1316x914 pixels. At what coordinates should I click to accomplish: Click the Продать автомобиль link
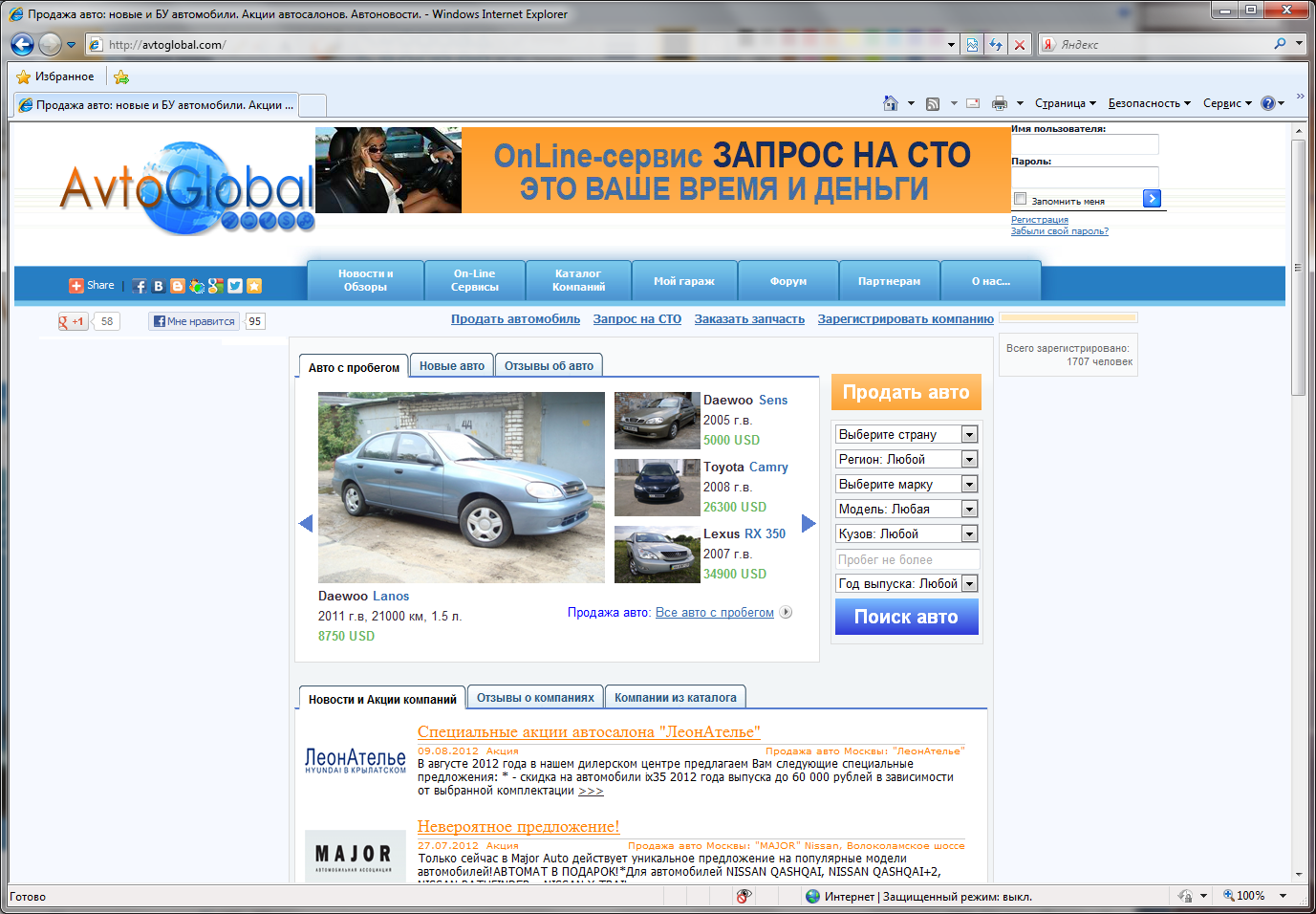point(516,319)
